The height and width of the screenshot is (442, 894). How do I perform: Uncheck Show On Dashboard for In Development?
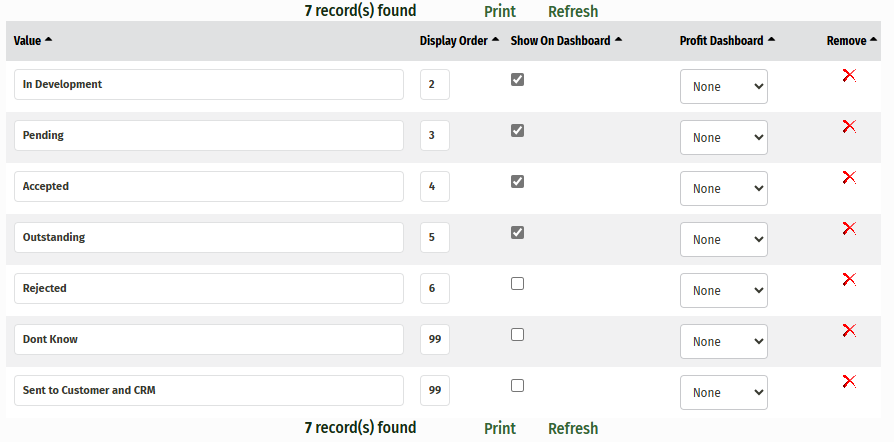pyautogui.click(x=517, y=80)
